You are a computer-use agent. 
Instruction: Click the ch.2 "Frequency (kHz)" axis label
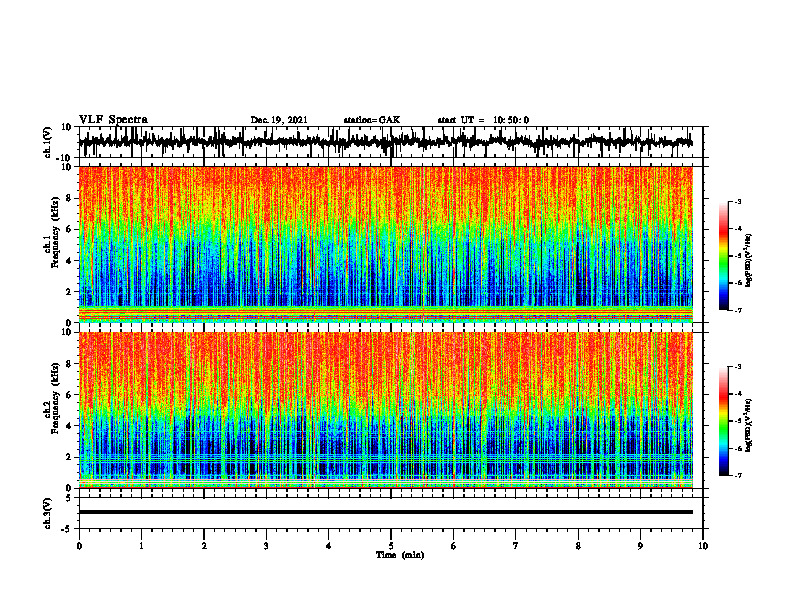(55, 398)
